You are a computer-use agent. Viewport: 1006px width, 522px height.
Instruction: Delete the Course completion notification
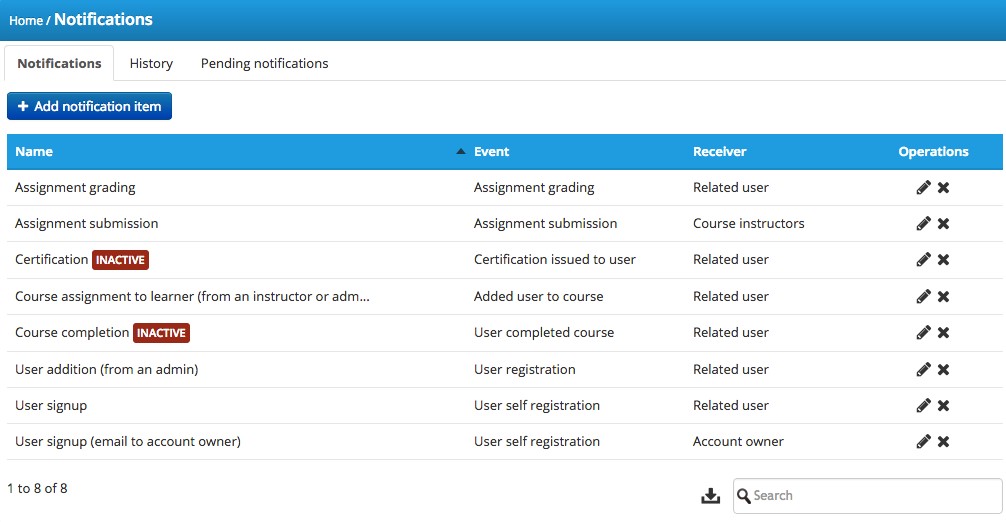(943, 333)
